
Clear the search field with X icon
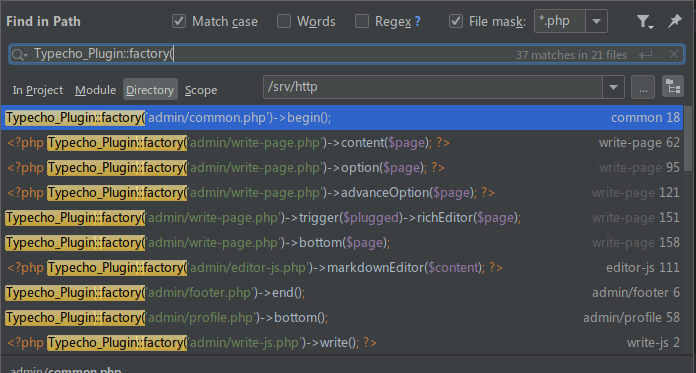674,54
